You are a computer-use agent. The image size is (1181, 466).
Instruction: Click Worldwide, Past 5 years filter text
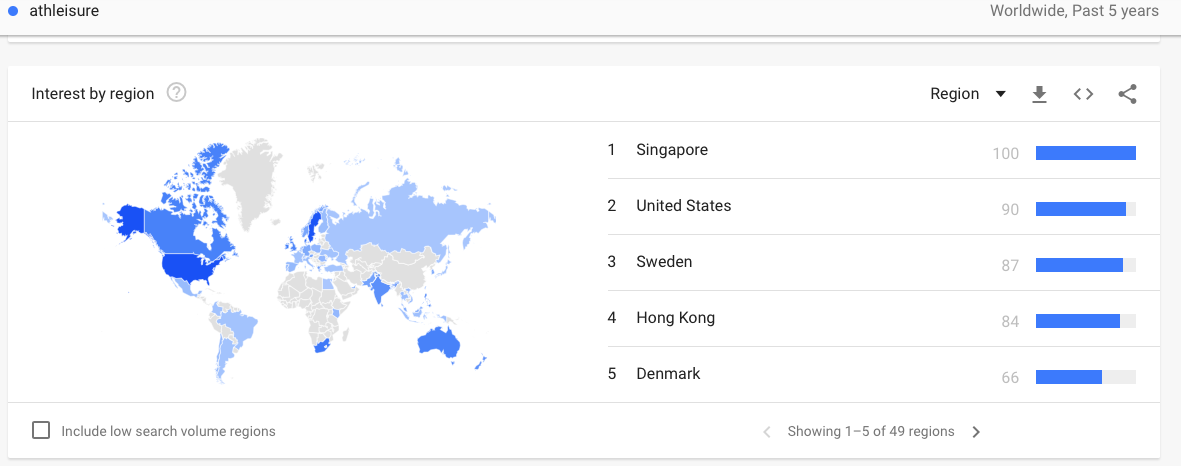click(1074, 11)
